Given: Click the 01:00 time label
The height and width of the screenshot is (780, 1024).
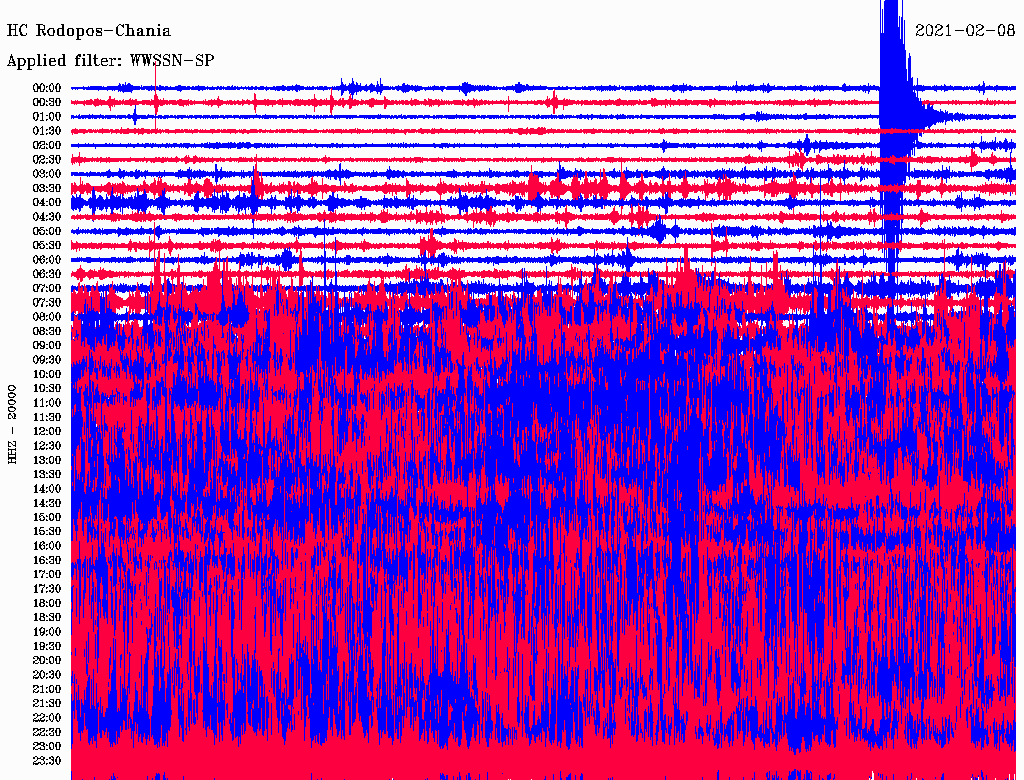Looking at the screenshot, I should click(47, 116).
